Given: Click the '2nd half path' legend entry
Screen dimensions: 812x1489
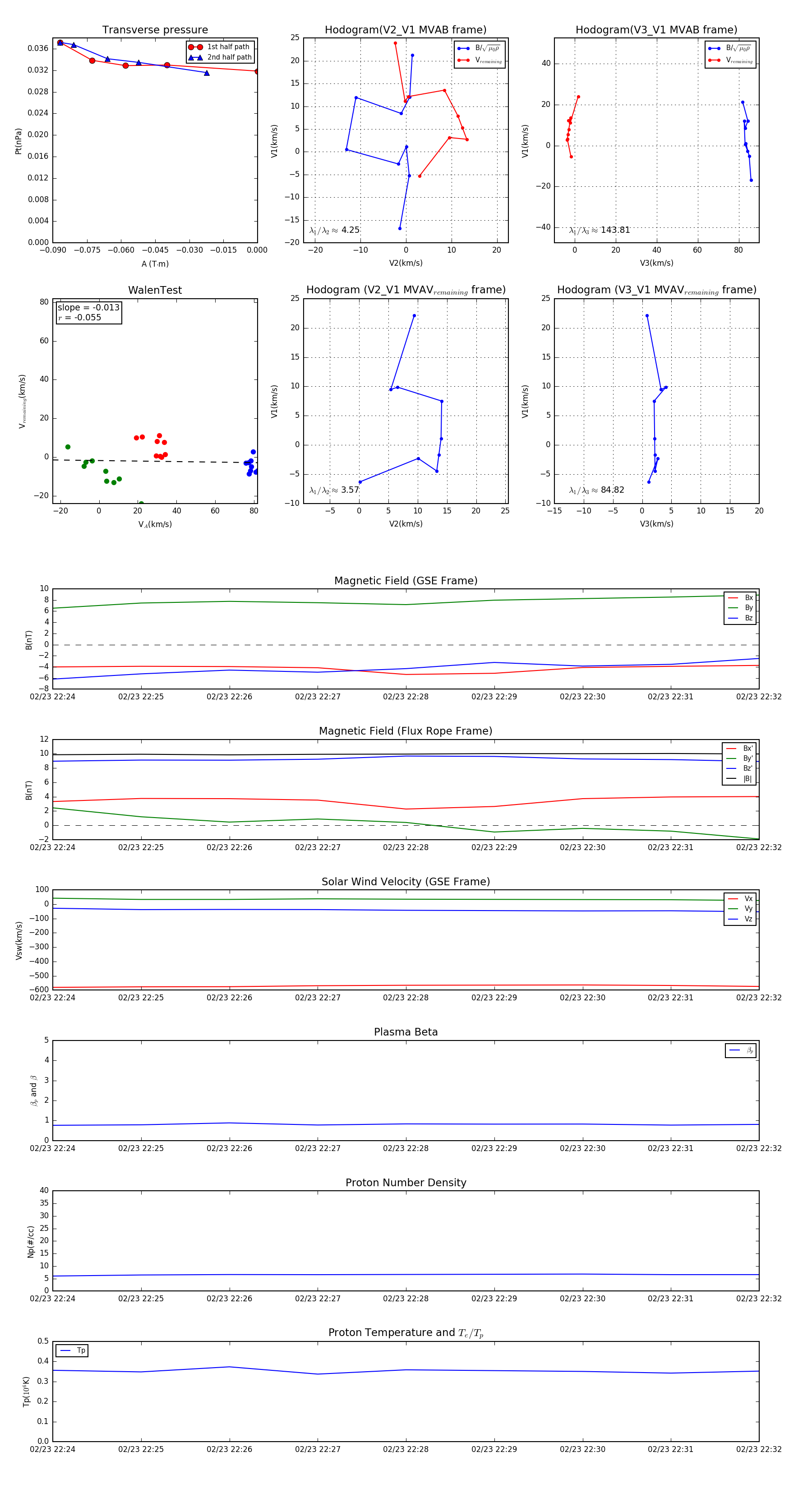Looking at the screenshot, I should coord(220,57).
